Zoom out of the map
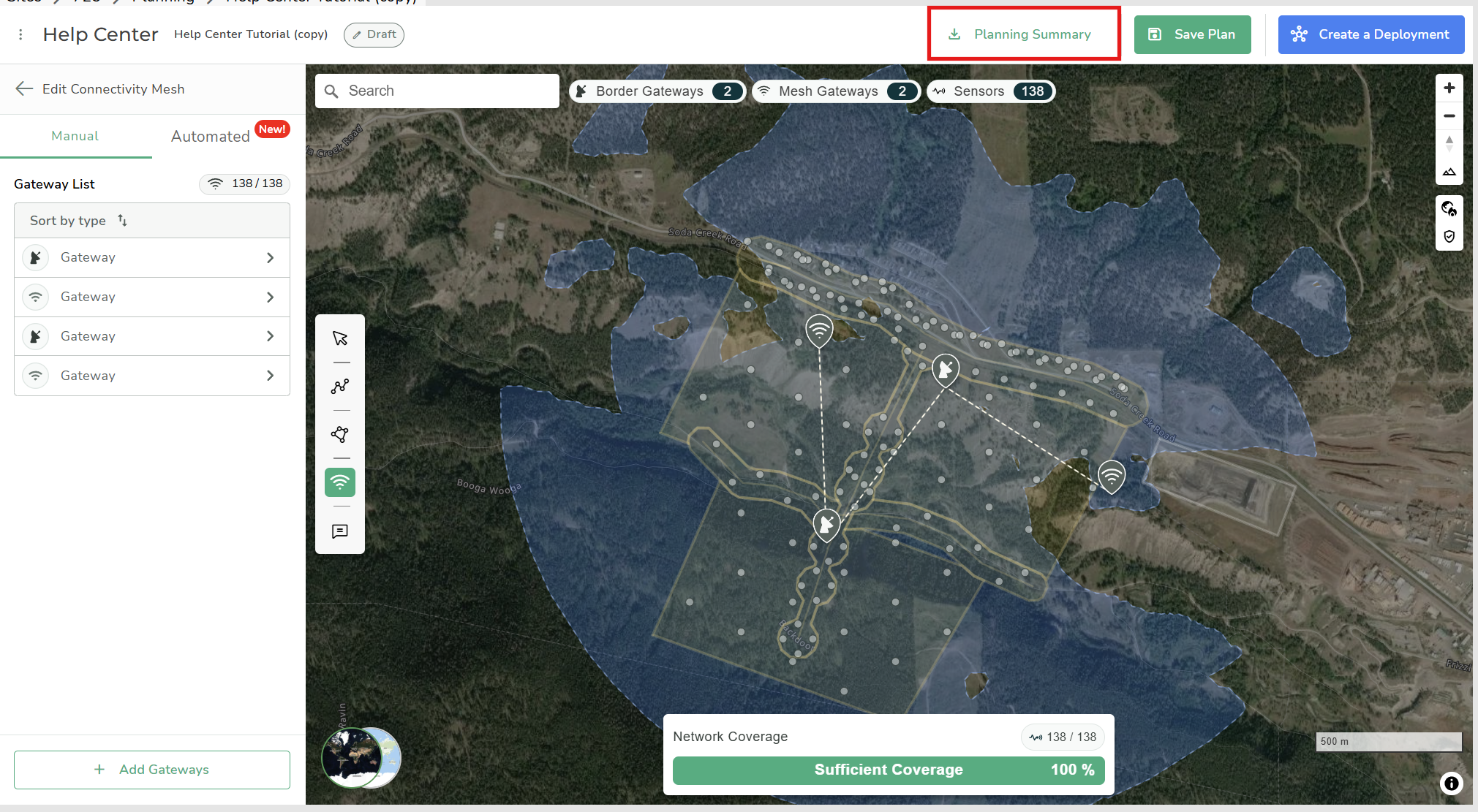The width and height of the screenshot is (1478, 812). tap(1449, 115)
